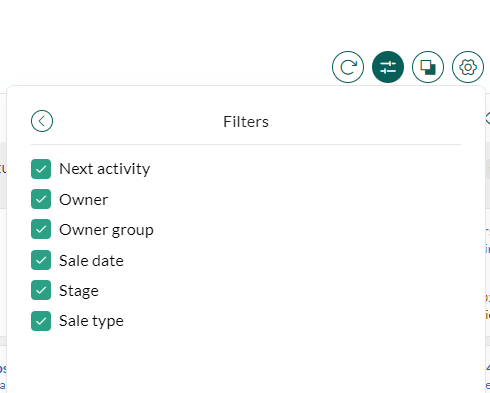Open the gear settings icon
Image resolution: width=490 pixels, height=393 pixels.
(468, 67)
